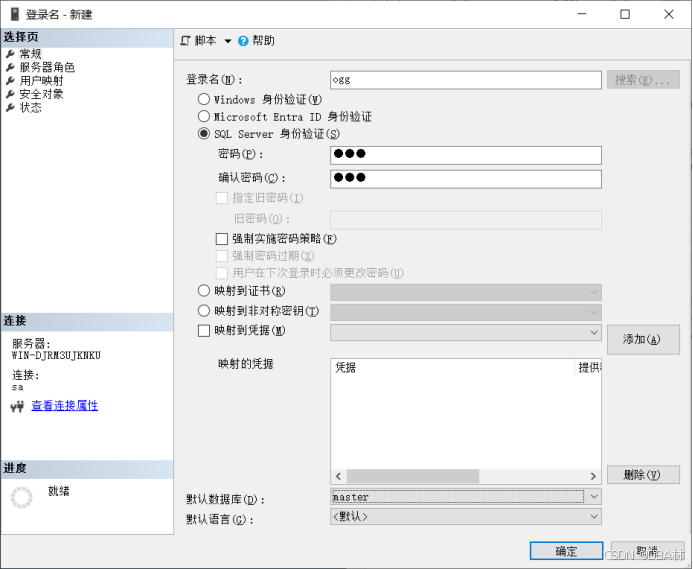Open the 默认数据库 master dropdown

(x=594, y=496)
